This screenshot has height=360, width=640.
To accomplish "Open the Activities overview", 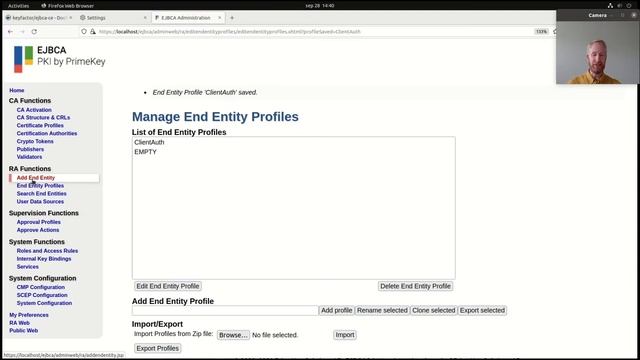I will (18, 6).
